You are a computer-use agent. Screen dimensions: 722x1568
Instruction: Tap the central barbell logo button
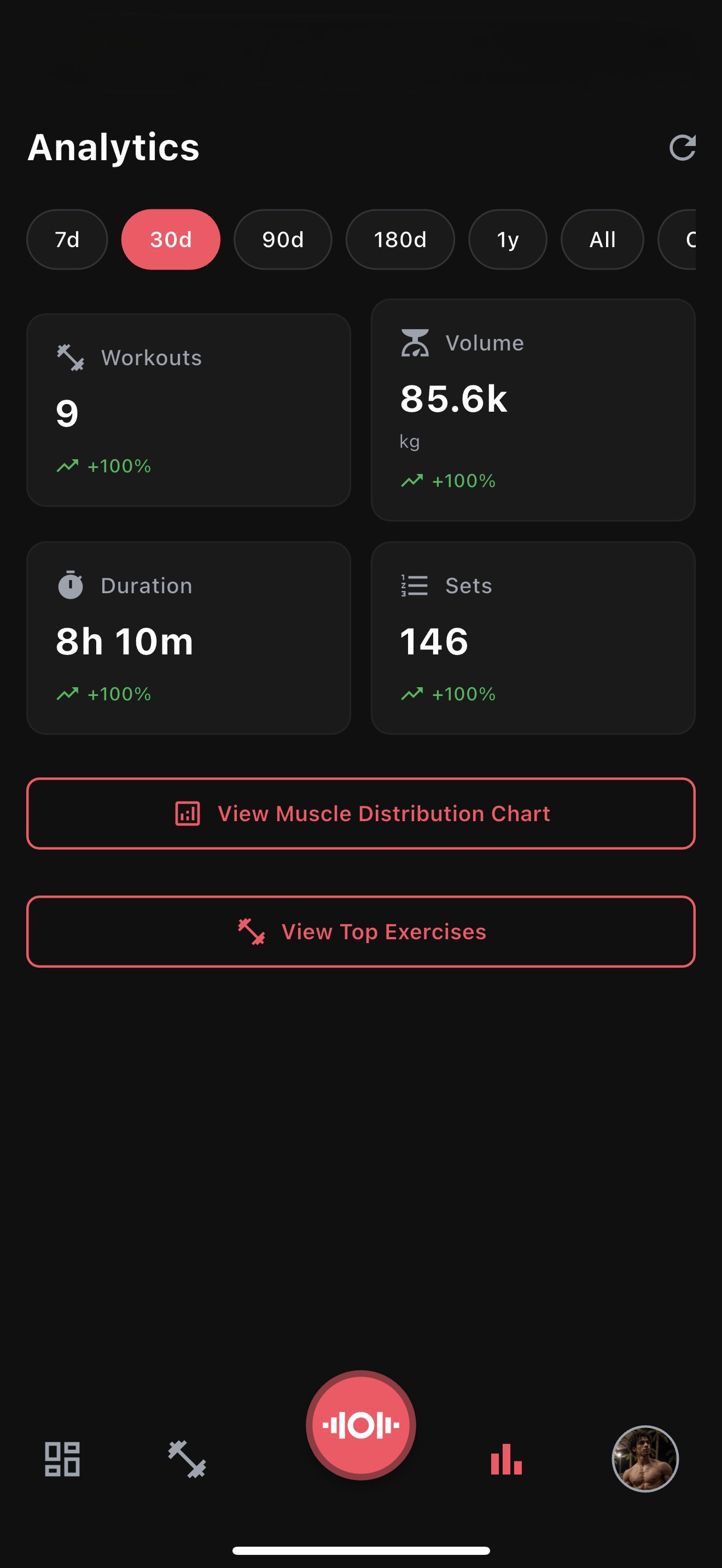coord(361,1424)
